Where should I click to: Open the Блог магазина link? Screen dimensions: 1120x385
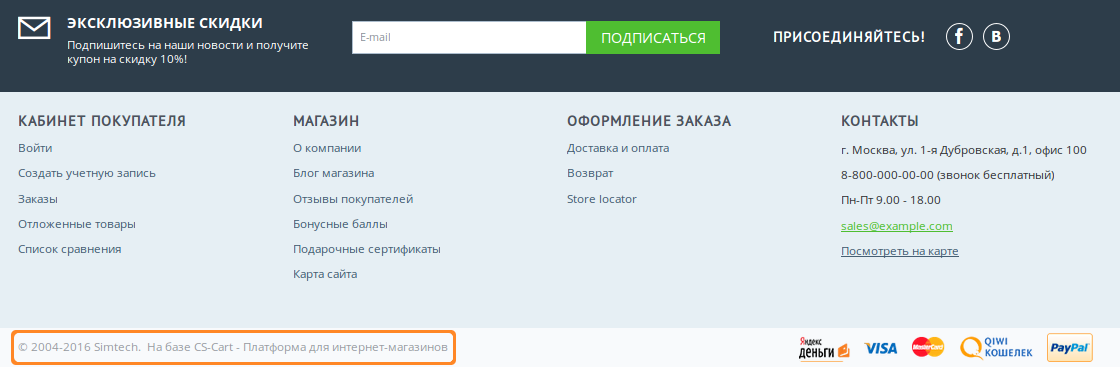click(x=334, y=174)
